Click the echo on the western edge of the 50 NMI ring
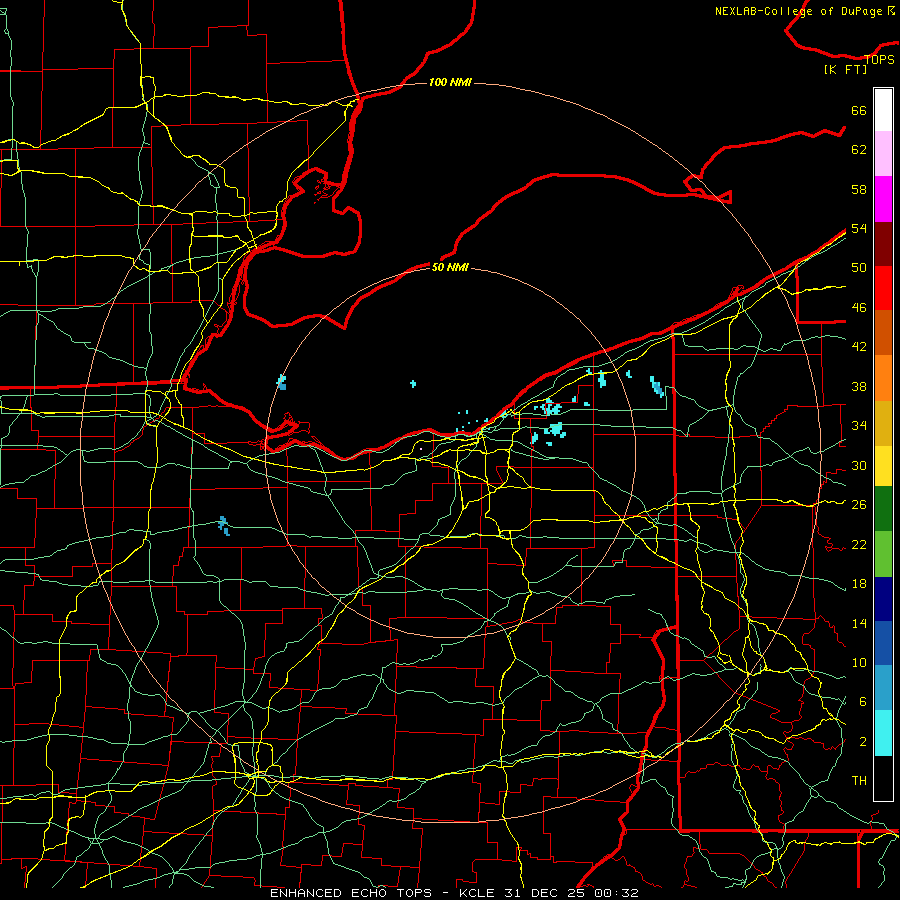Viewport: 900px width, 900px height. (281, 382)
